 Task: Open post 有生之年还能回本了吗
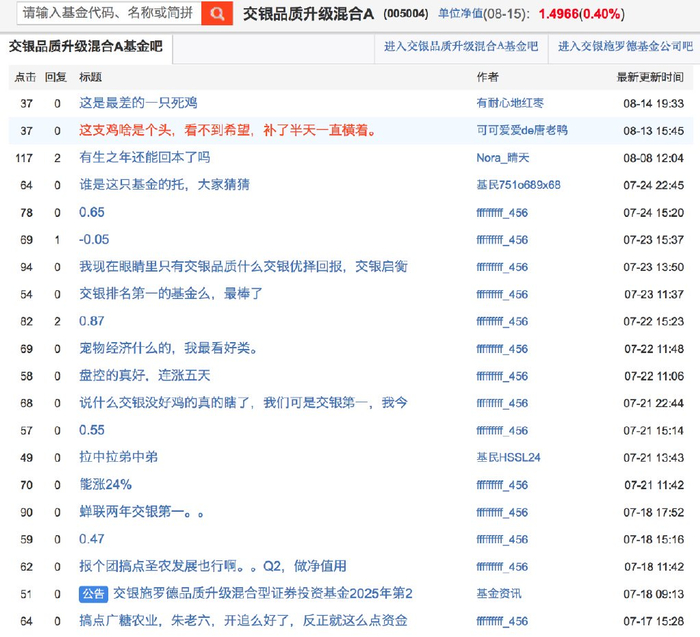(145, 158)
